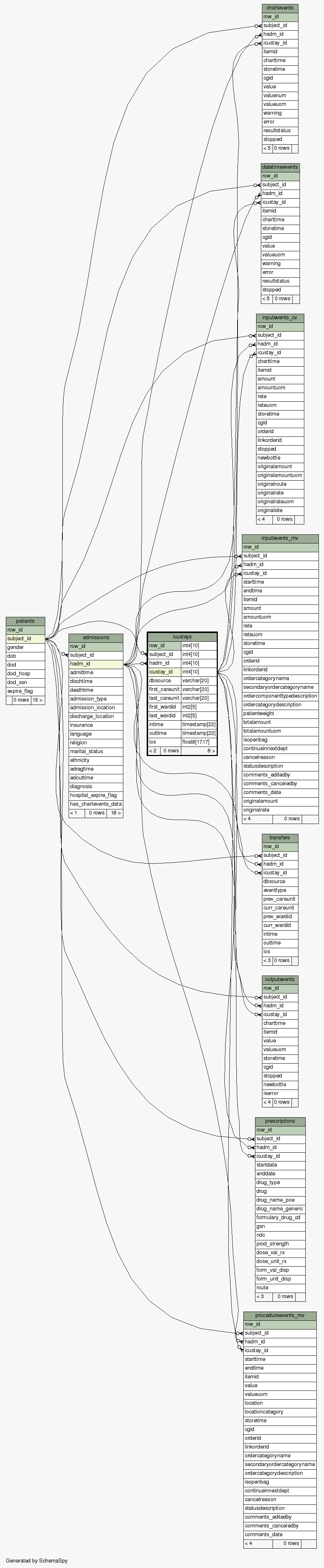
Task: Click the route column in prescriptions
Action: tap(279, 1287)
